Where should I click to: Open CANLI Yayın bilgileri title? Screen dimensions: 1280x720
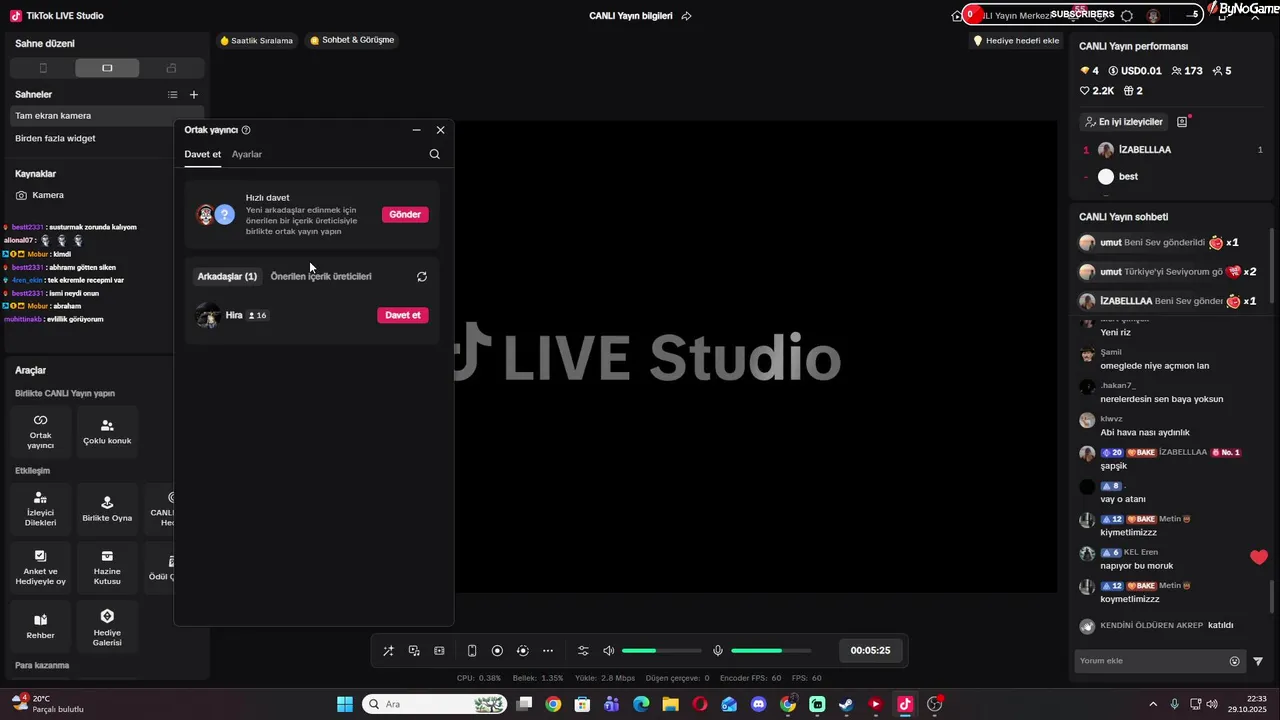[631, 16]
